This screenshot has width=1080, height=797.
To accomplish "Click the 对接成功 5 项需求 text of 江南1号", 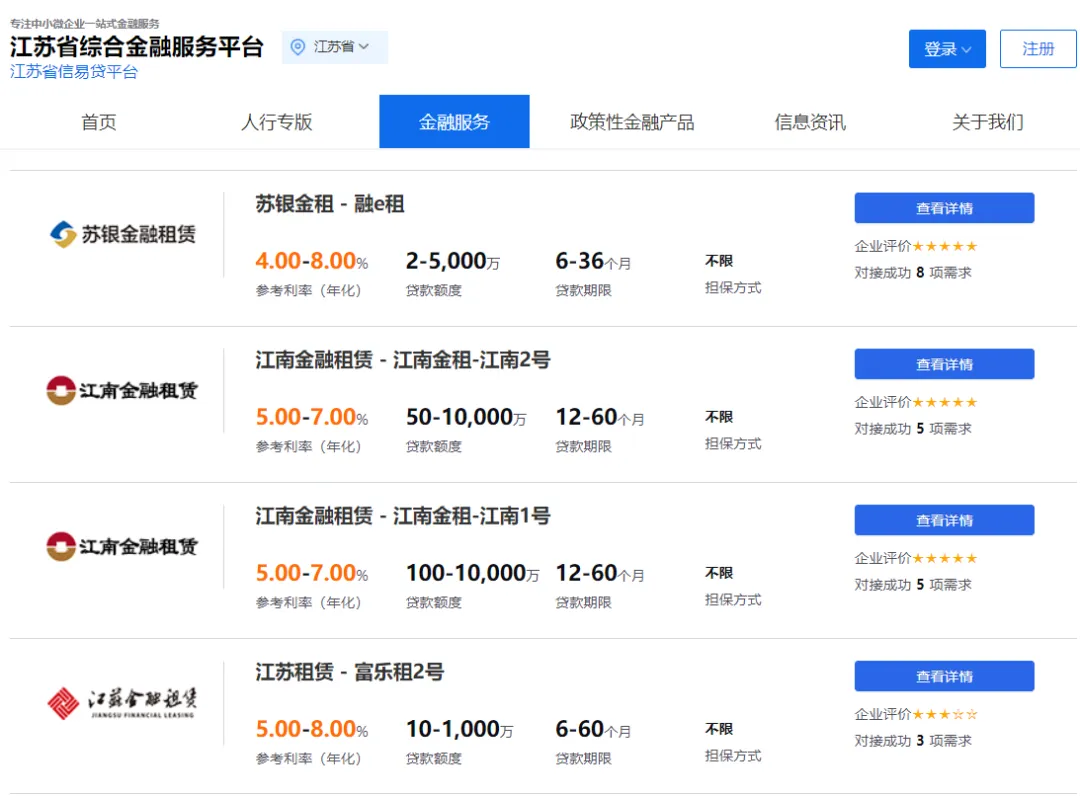I will pyautogui.click(x=913, y=585).
